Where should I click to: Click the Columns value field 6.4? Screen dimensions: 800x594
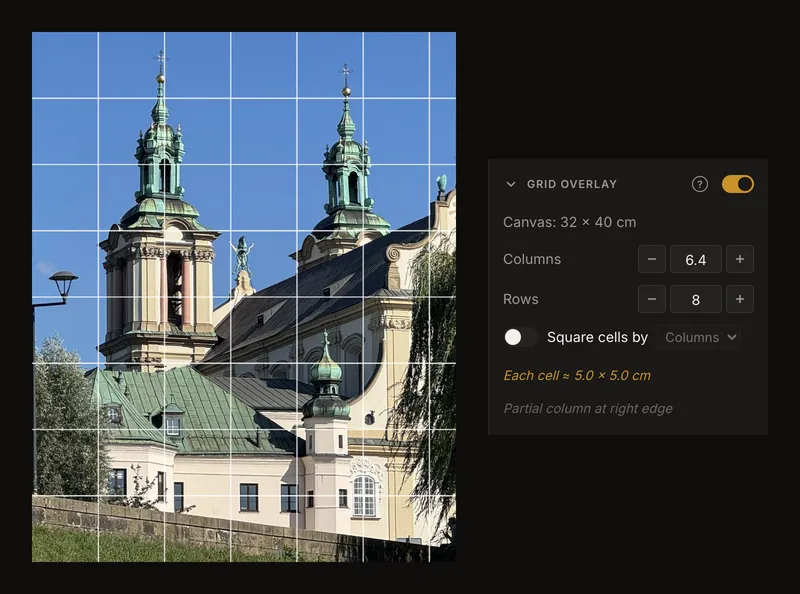(x=696, y=259)
